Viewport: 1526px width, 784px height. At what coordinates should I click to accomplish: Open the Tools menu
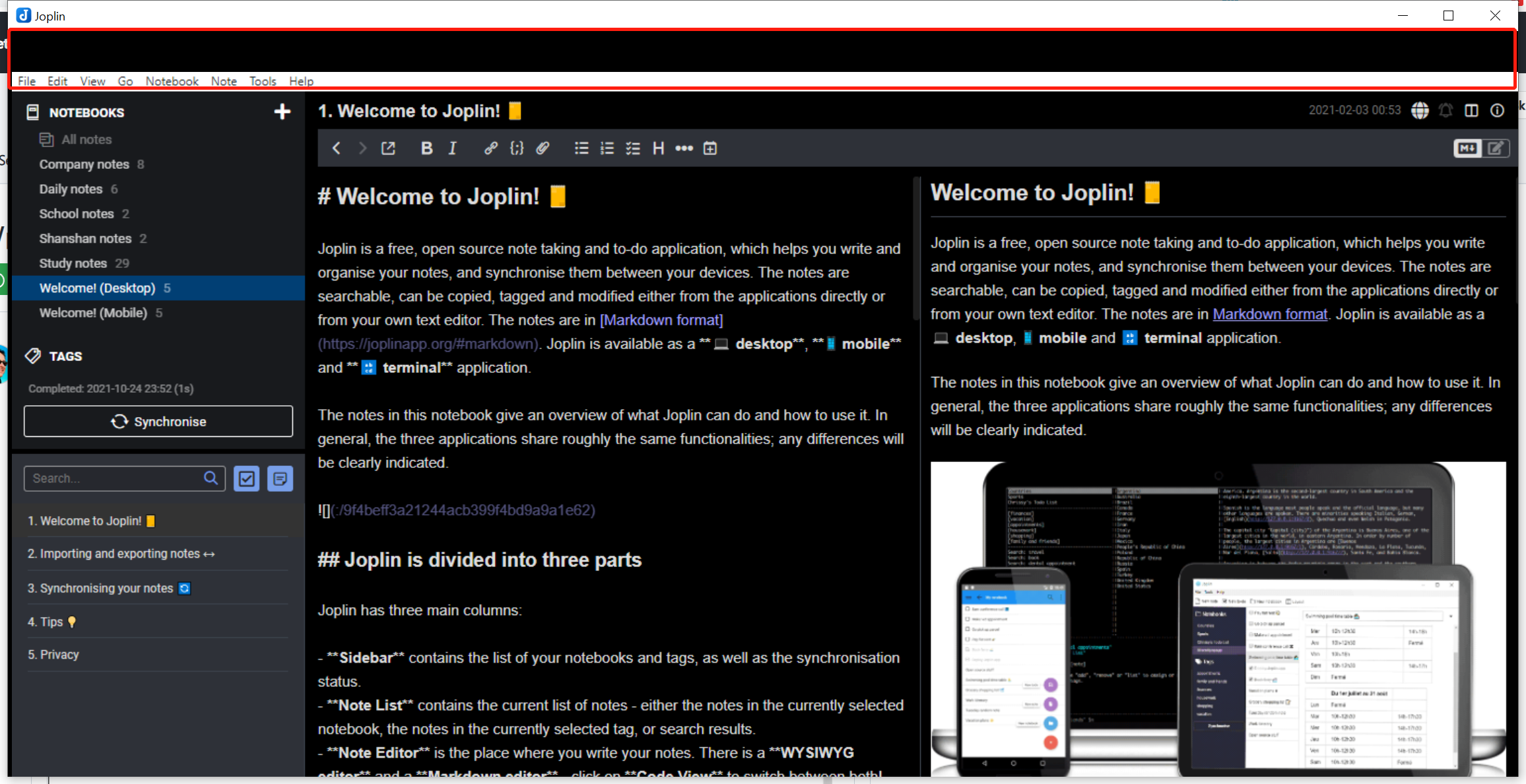click(262, 81)
